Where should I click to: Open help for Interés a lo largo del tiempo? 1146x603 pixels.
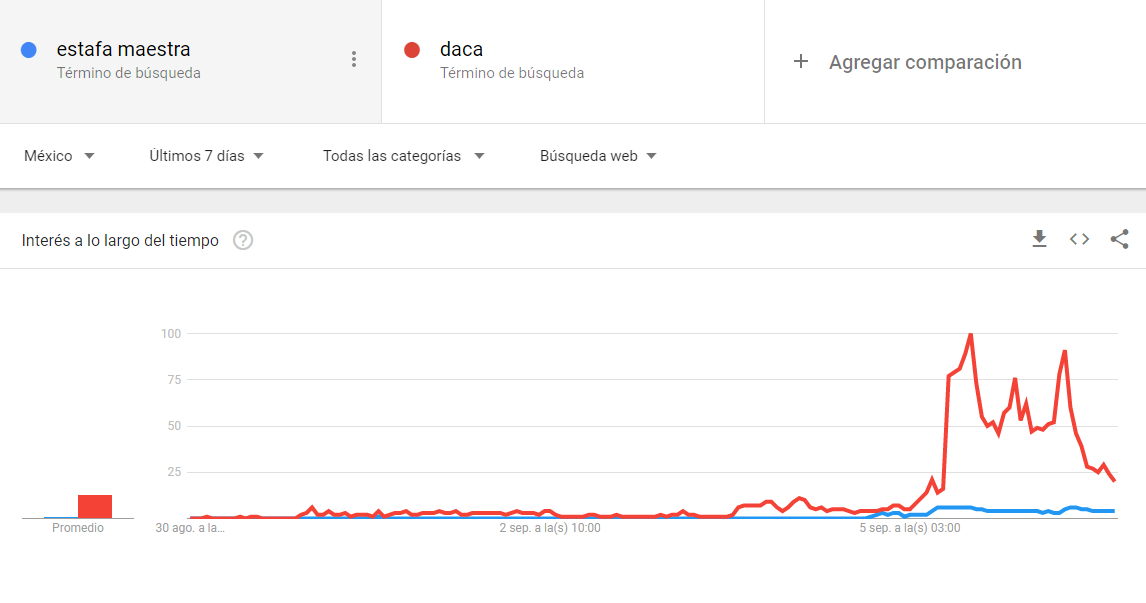pos(243,240)
